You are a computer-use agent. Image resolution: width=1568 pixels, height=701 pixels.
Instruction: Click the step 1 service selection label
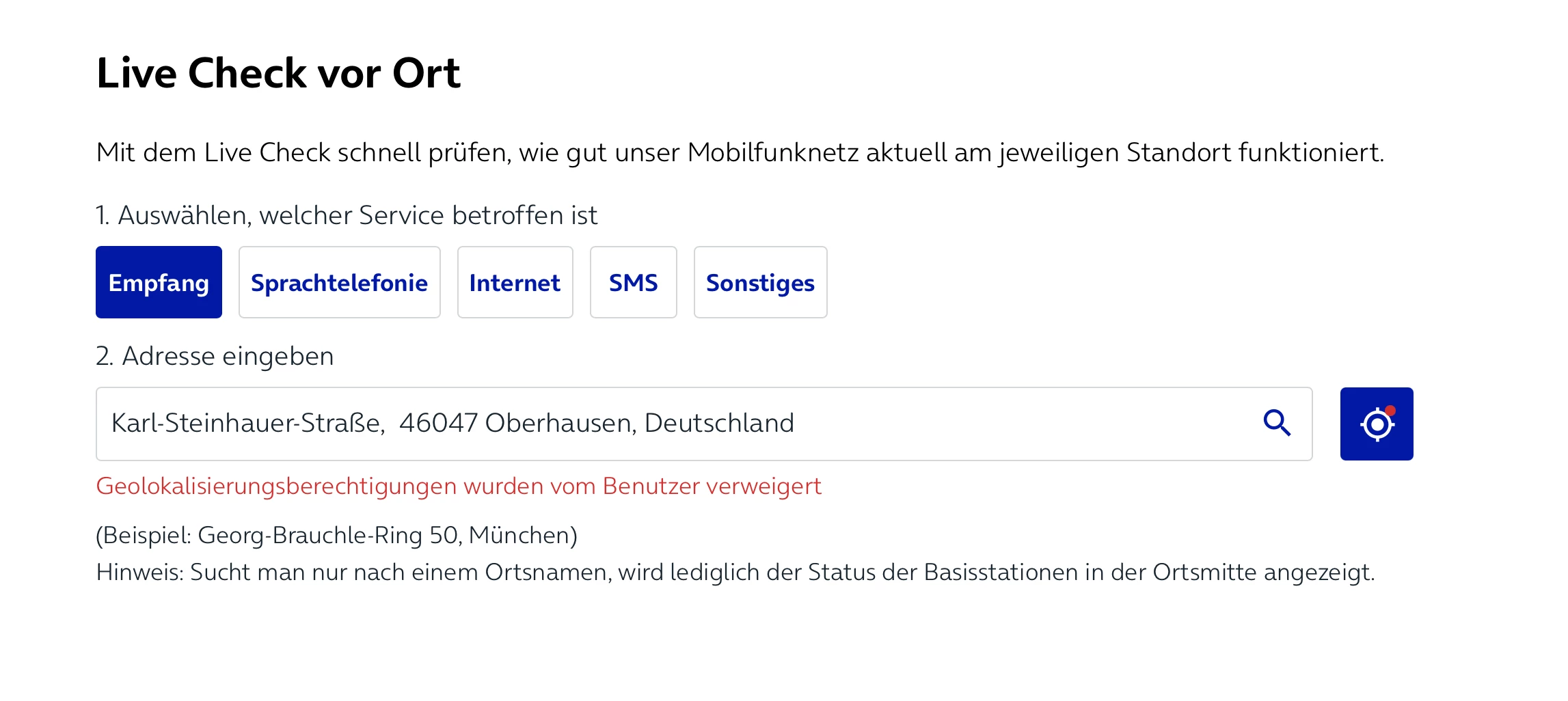[347, 215]
